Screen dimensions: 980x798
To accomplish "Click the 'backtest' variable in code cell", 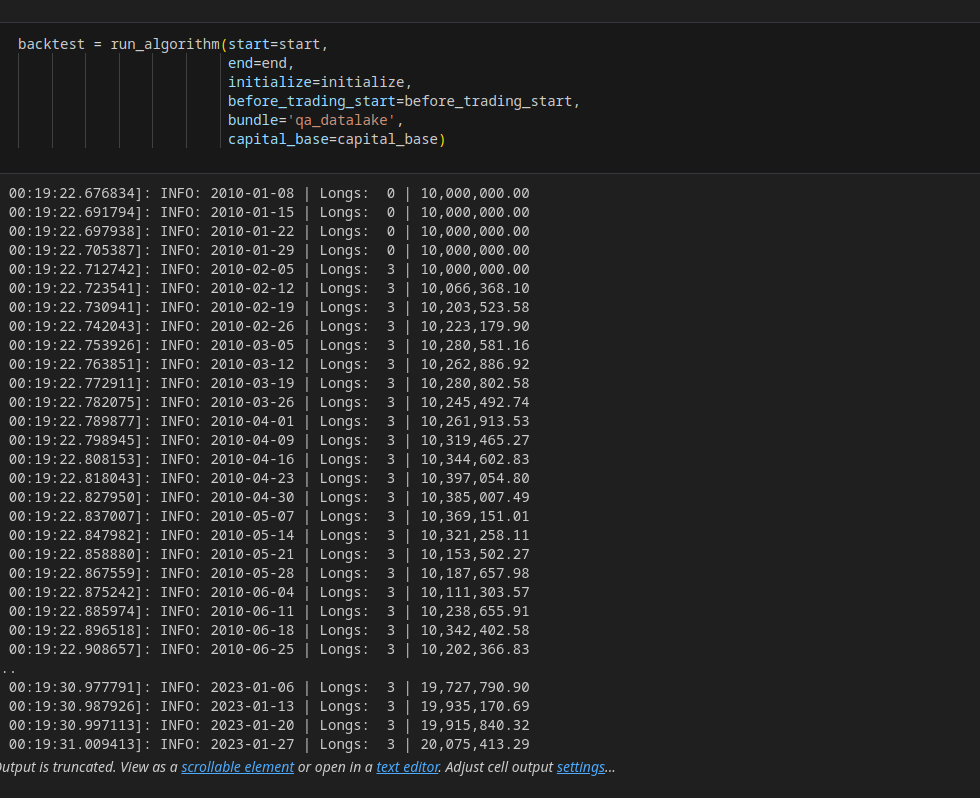I will click(51, 44).
